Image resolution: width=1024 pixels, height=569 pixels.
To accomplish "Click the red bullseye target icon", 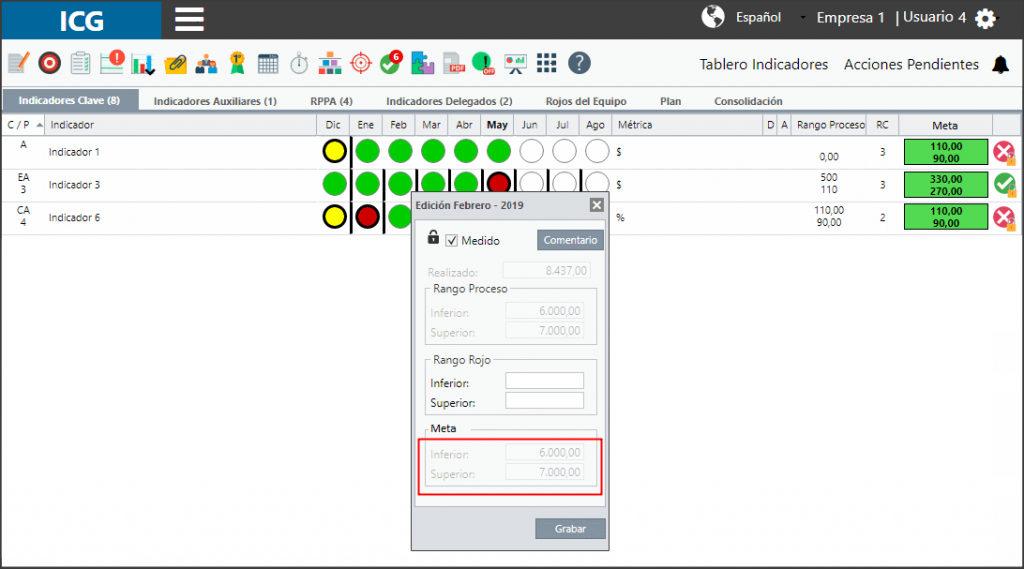I will click(x=50, y=63).
